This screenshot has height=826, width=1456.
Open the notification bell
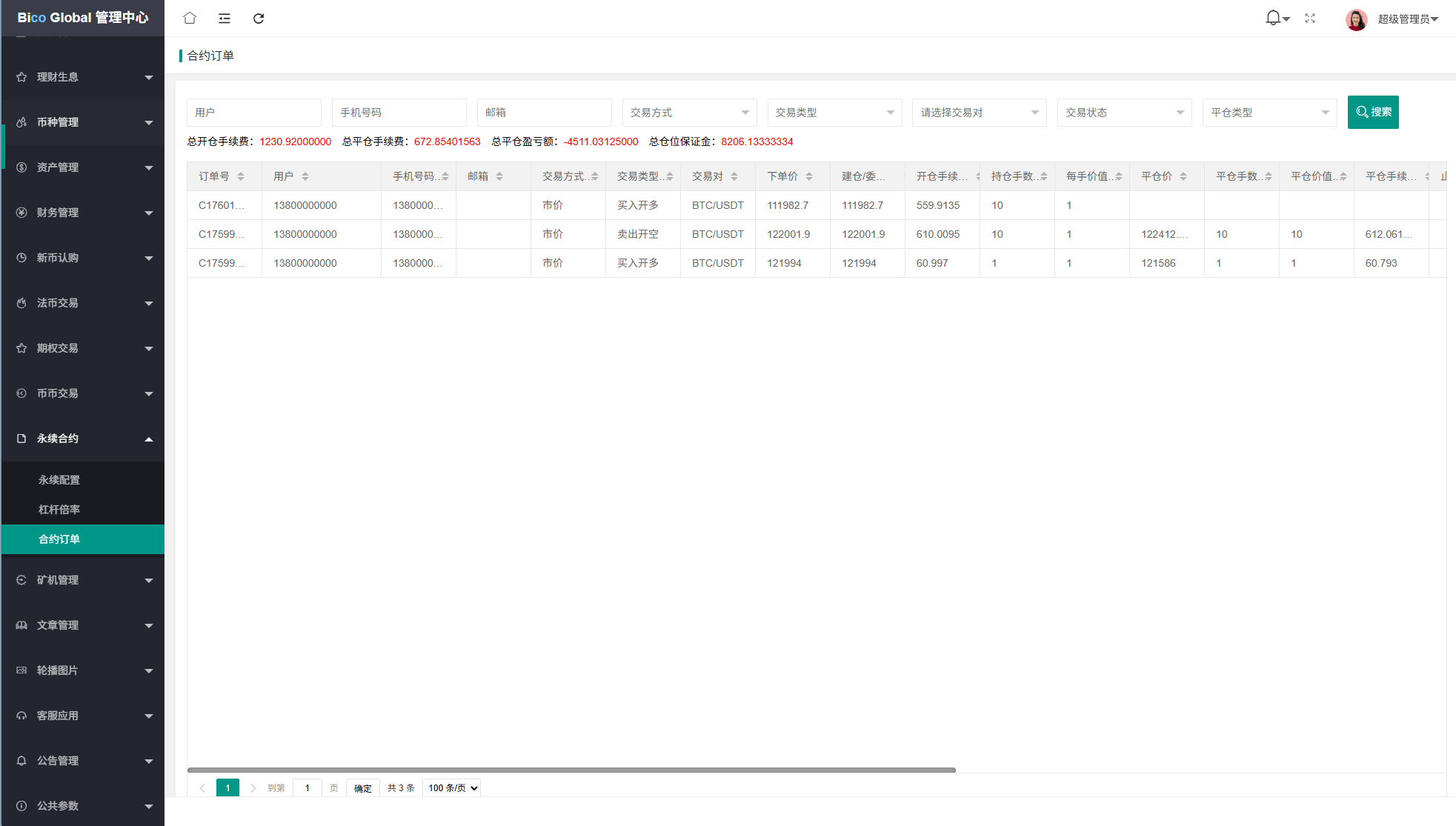point(1273,18)
